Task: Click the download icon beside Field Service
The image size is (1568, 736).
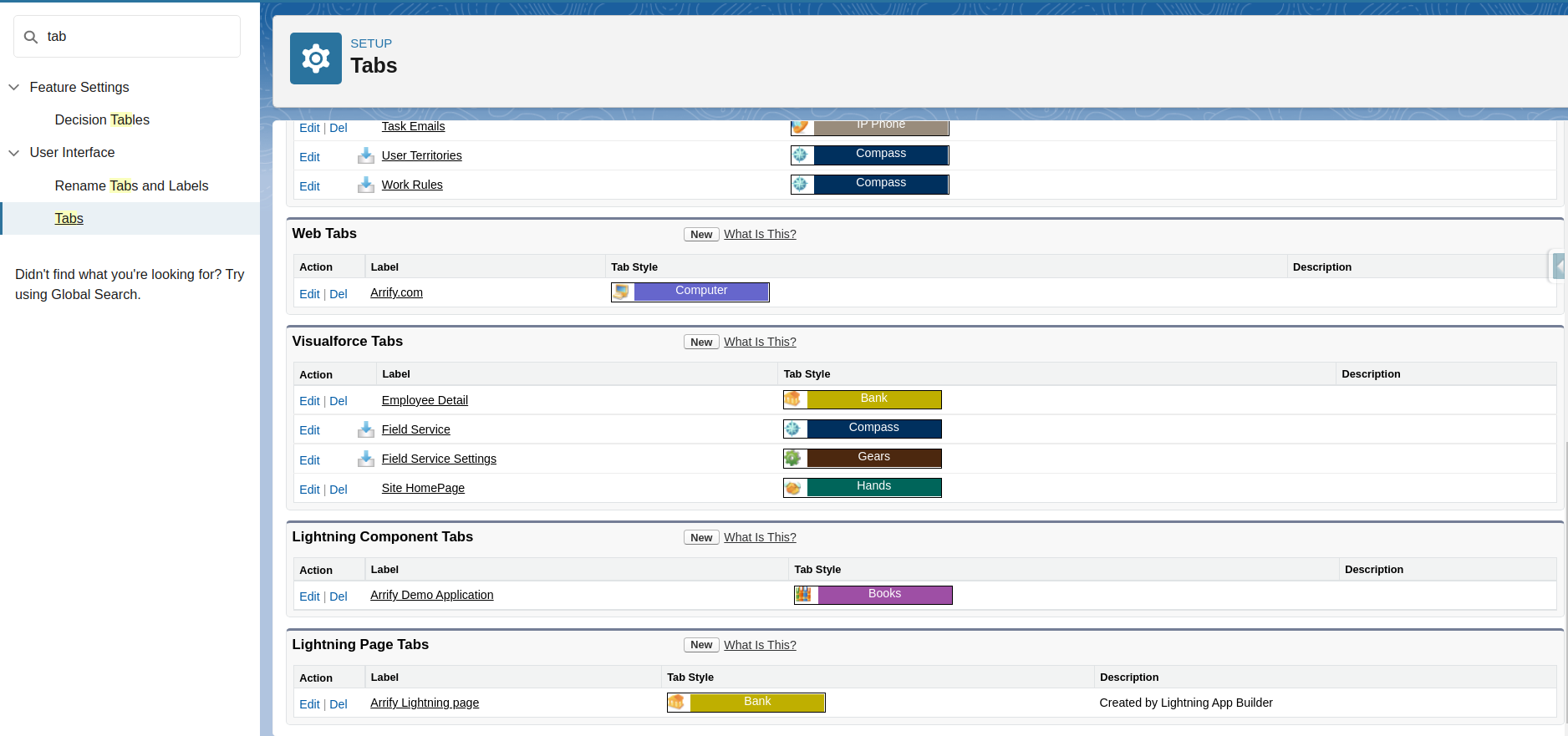Action: click(x=366, y=429)
